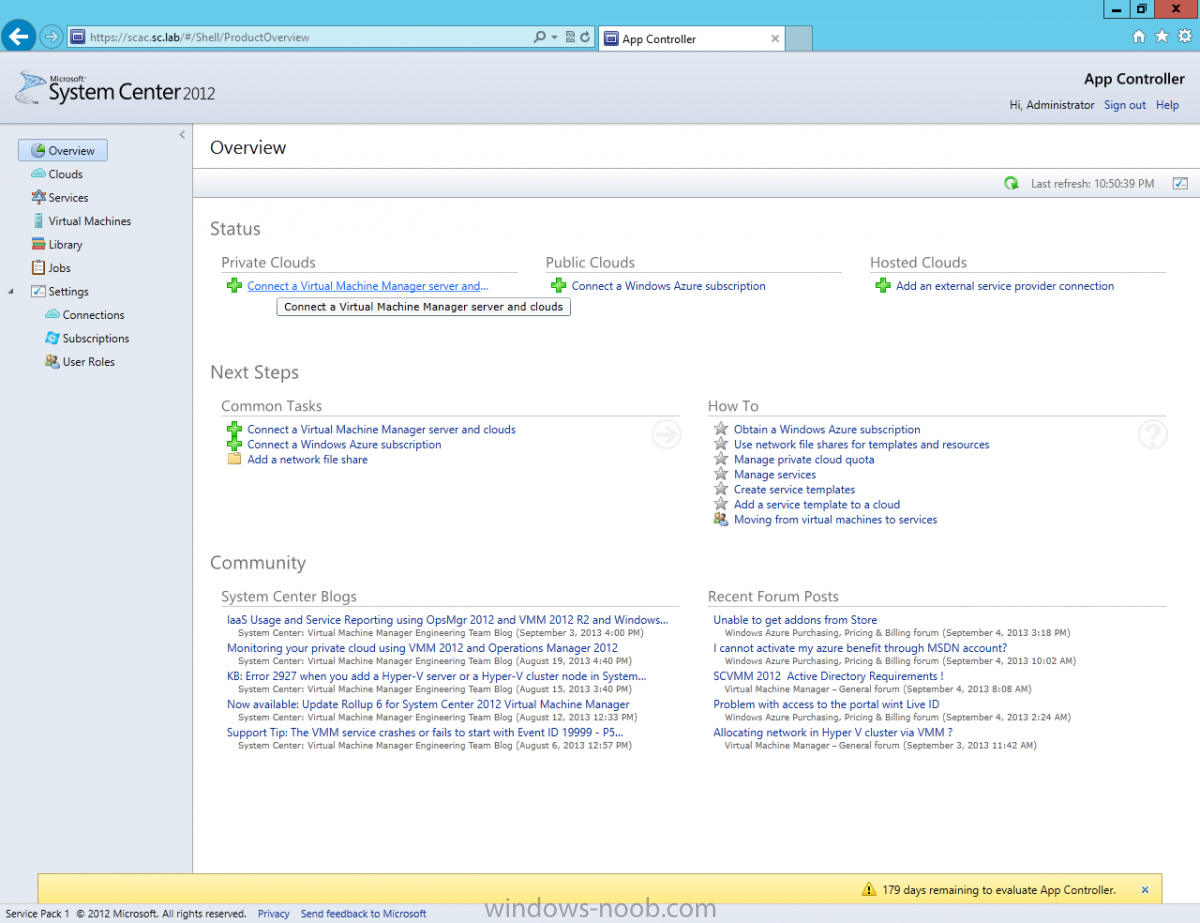
Task: Collapse the Settings tree node arrow
Action: click(12, 292)
